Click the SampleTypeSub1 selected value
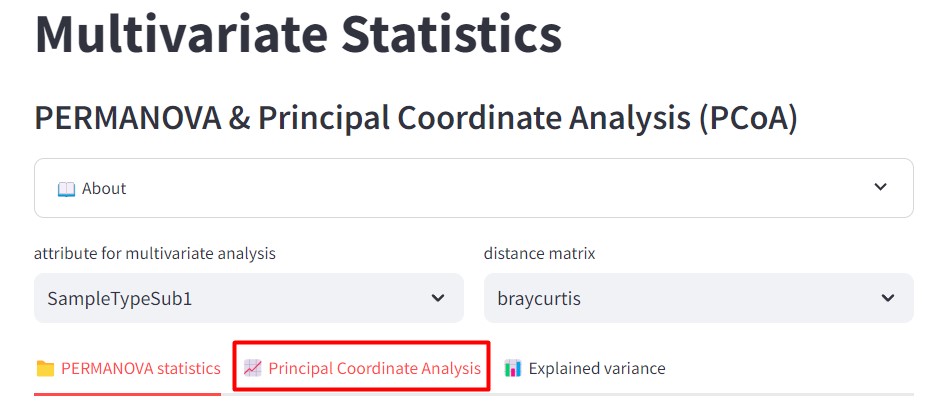Screen dimensions: 947x405 coord(120,298)
